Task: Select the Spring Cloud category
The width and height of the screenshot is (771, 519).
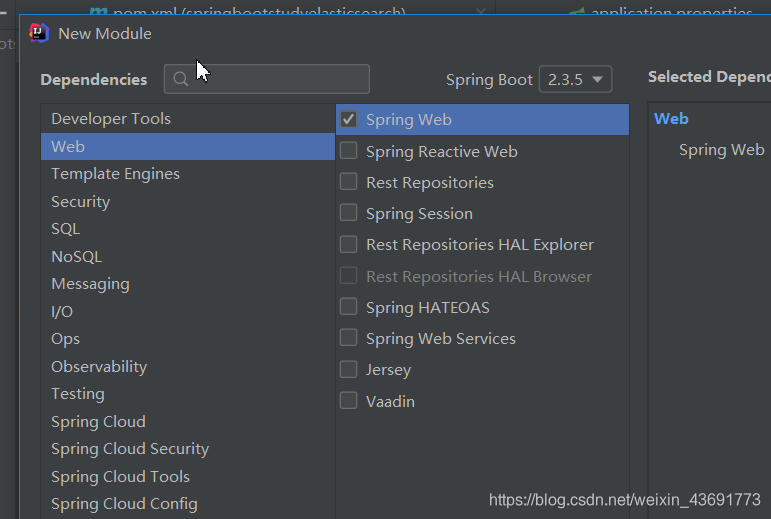Action: (x=188, y=422)
